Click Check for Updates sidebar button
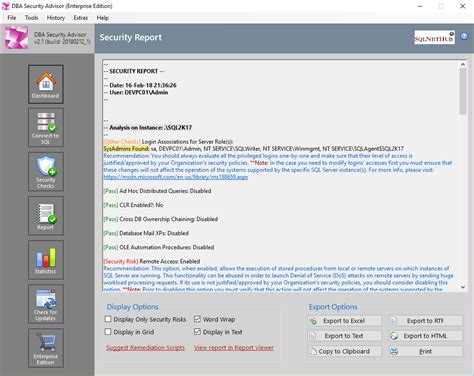Screen dimensions: 474x376 coord(46,304)
